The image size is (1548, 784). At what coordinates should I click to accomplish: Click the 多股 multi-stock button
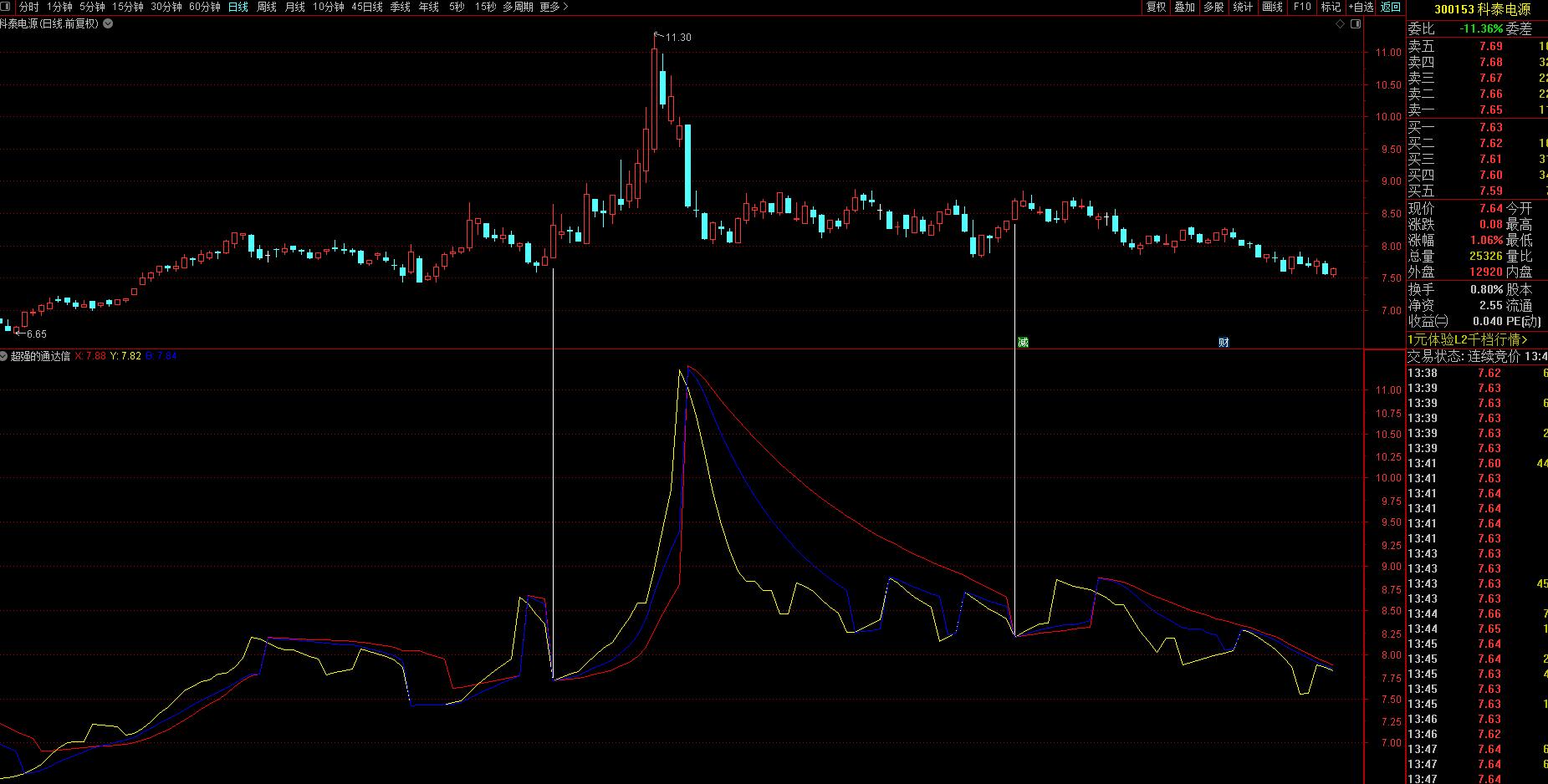[1213, 7]
